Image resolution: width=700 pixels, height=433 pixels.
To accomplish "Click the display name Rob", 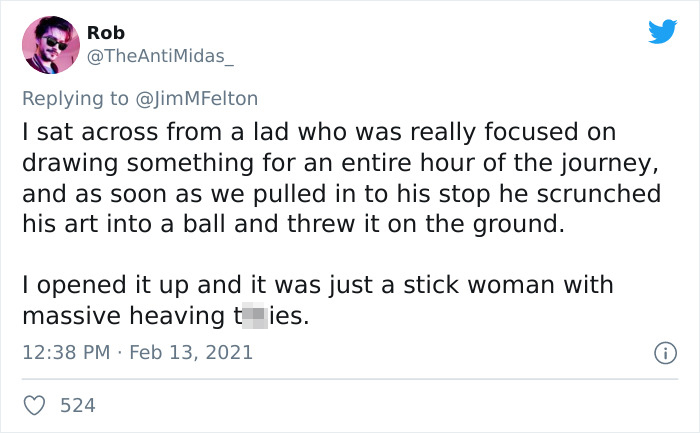I will click(106, 33).
